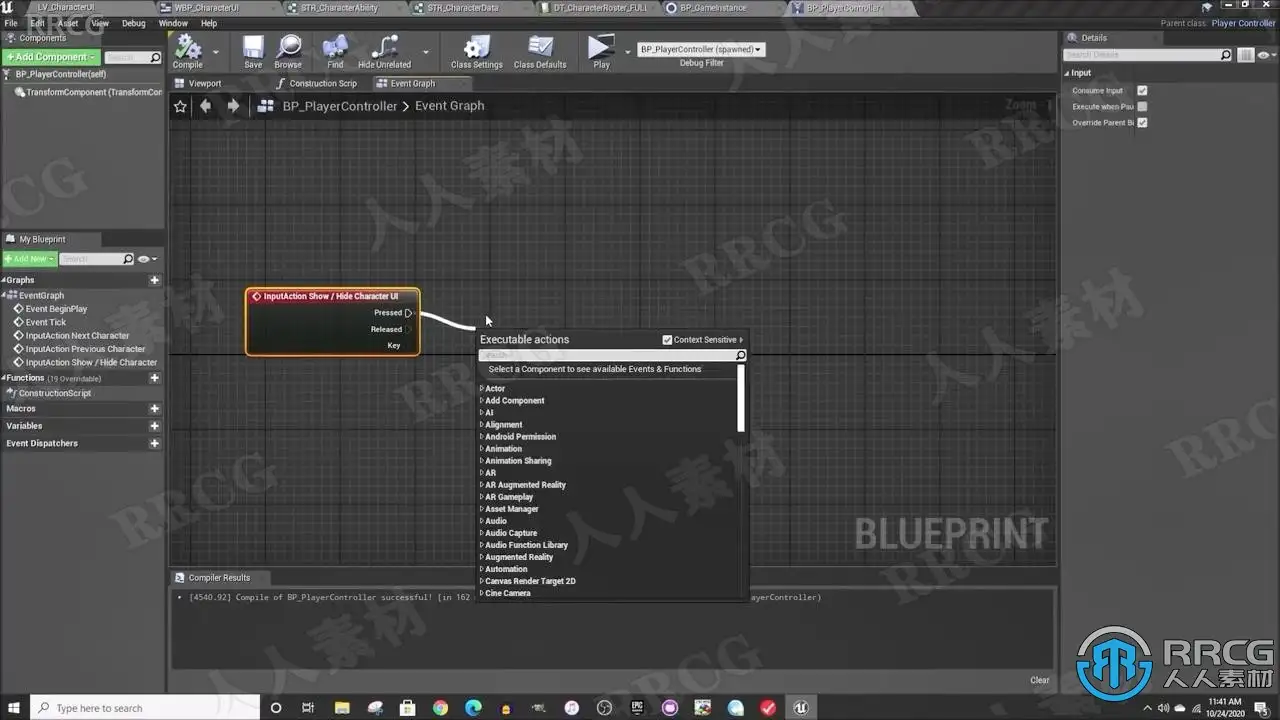Open the Window menu
Viewport: 1280px width, 720px height.
(173, 23)
